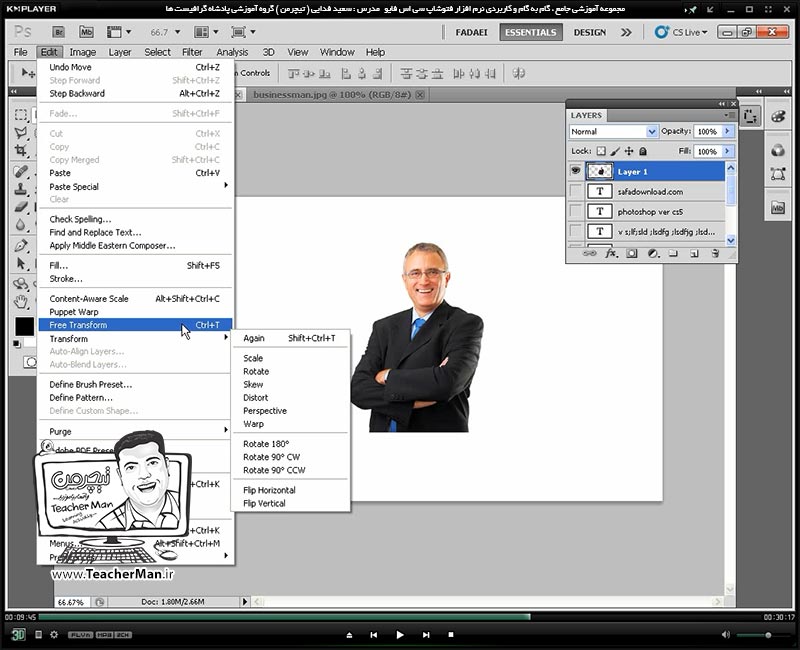Screen dimensions: 800x650
Task: Play the video in KMPlayer
Action: pyautogui.click(x=400, y=635)
